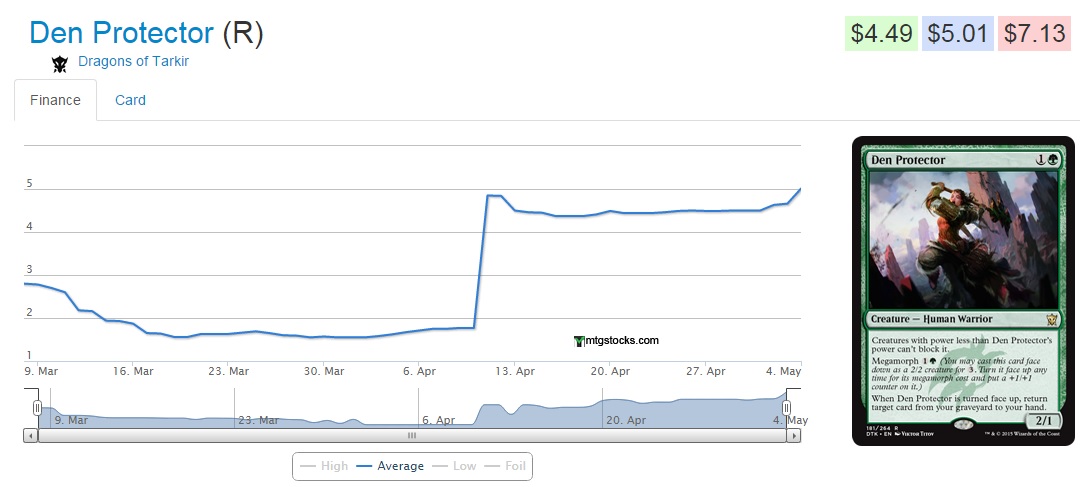Click the Dragons of Tarkir set symbol icon

tap(60, 63)
